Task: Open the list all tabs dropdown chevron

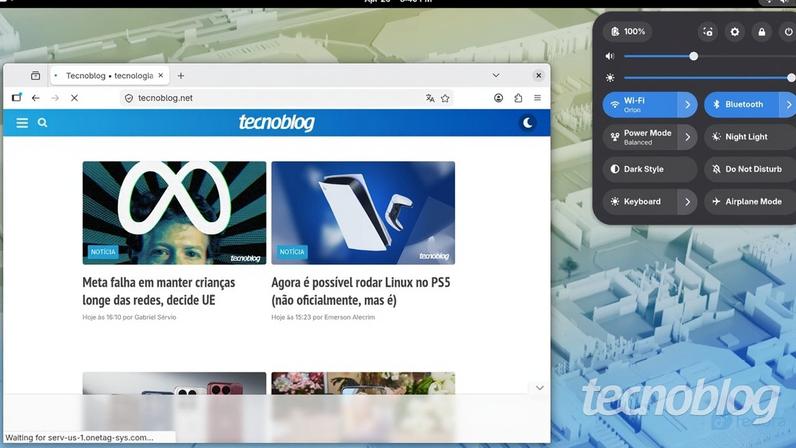Action: 496,76
